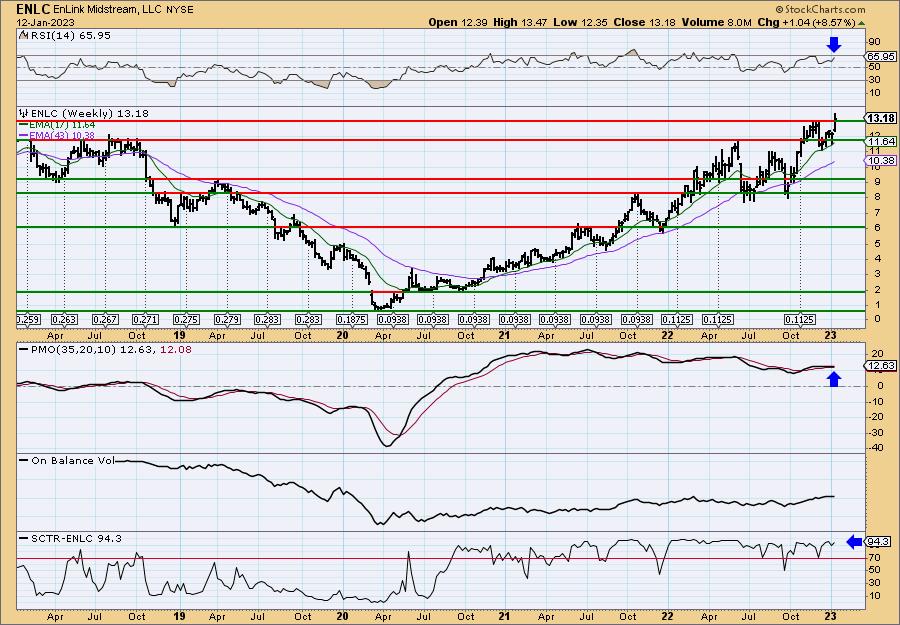Click the Open 12.39 value
900x625 pixels.
(x=457, y=22)
